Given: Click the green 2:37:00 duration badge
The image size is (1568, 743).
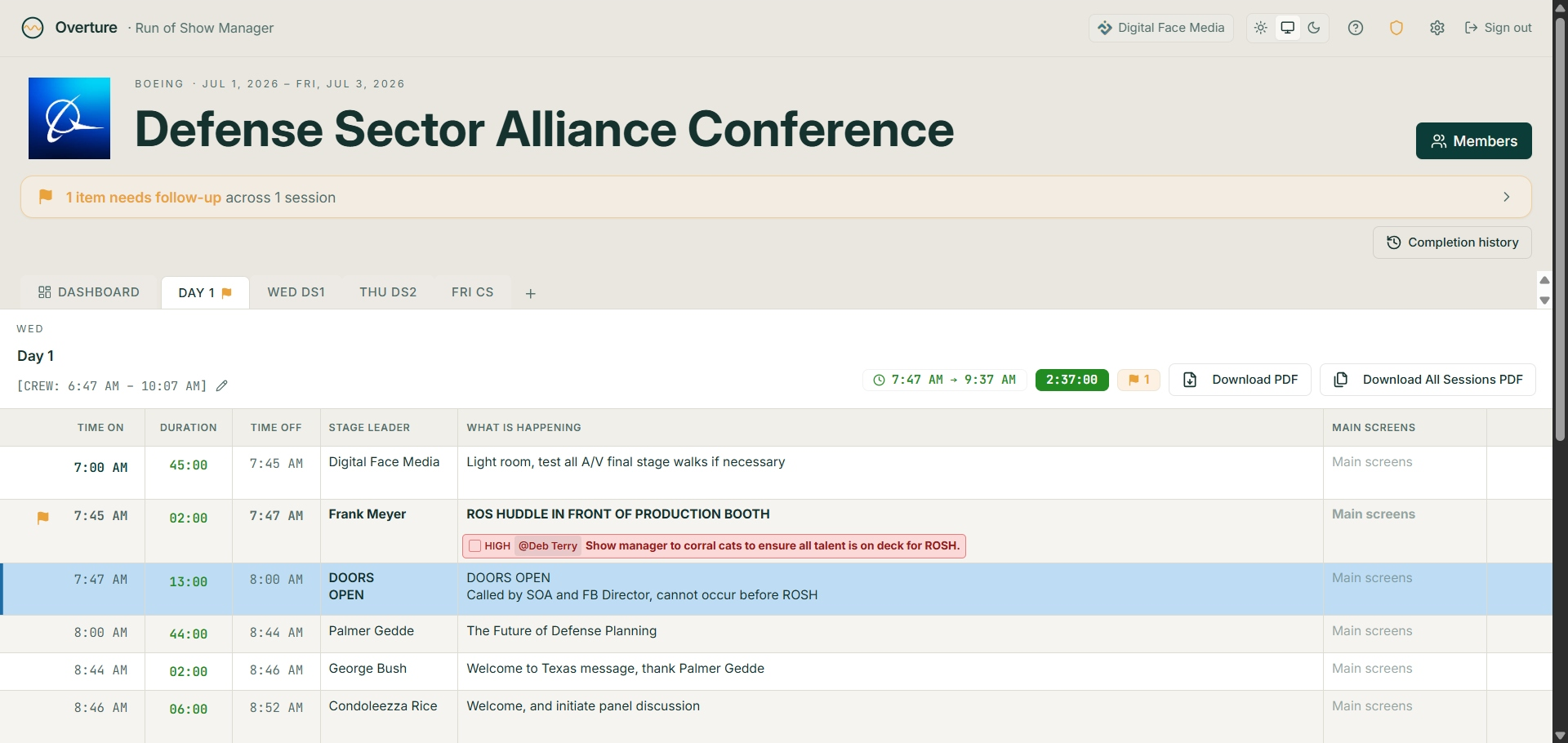Looking at the screenshot, I should 1072,380.
